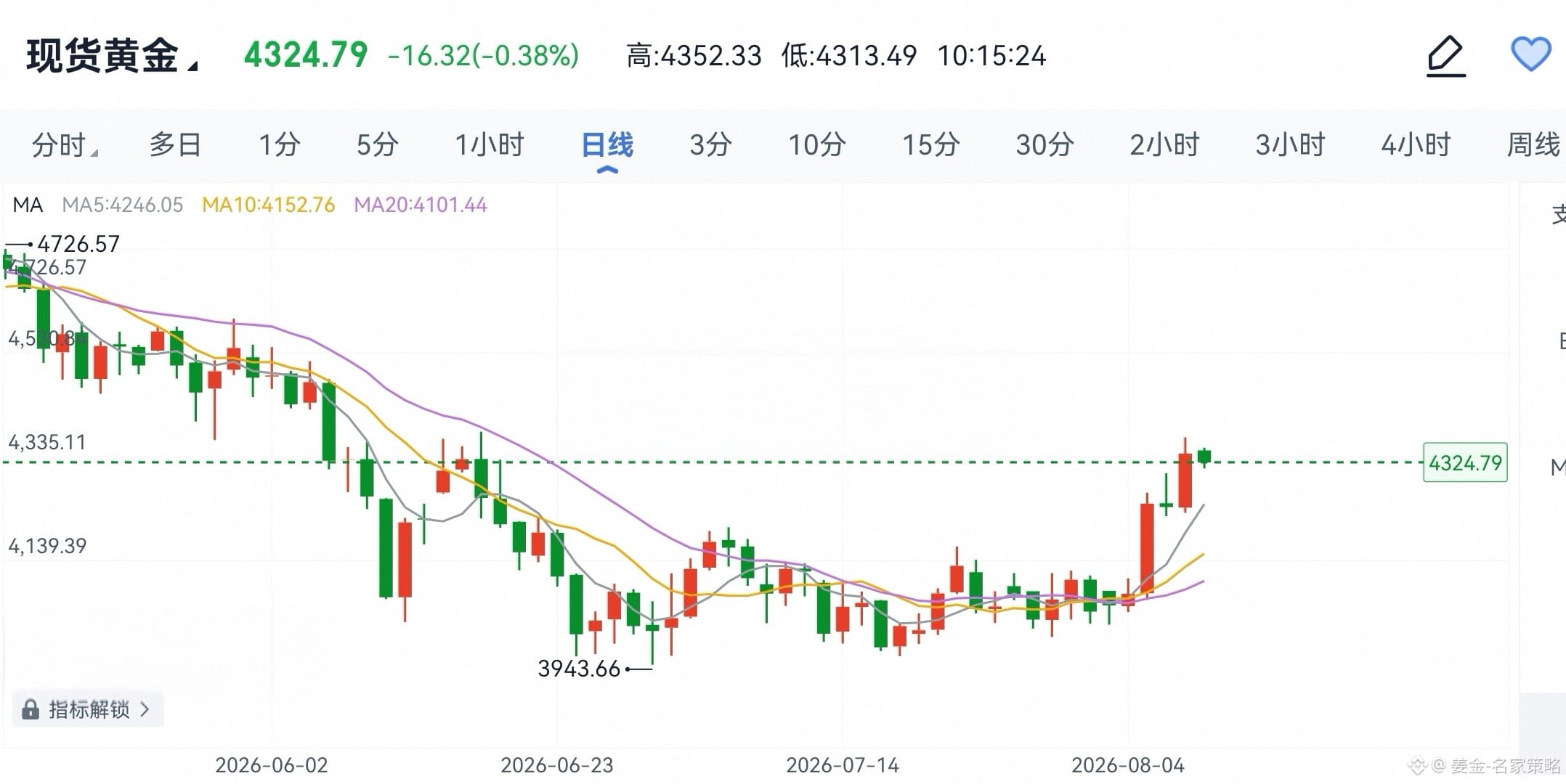Screen dimensions: 1566x784
Task: Select the 5分 chart interval
Action: [x=377, y=144]
